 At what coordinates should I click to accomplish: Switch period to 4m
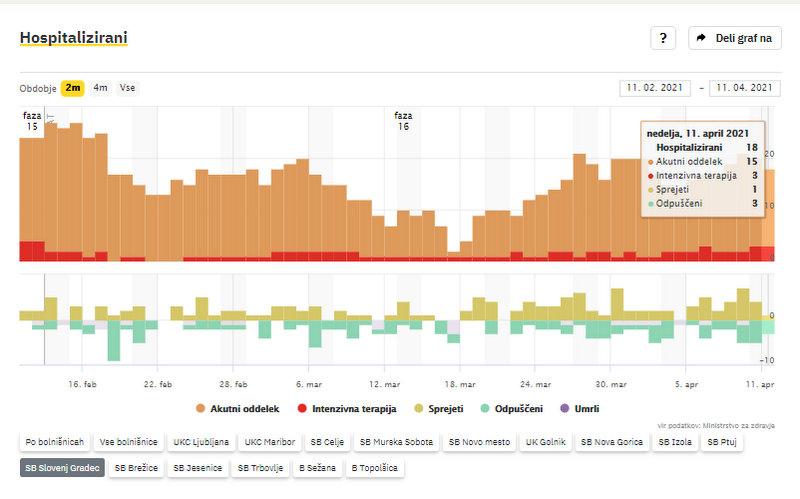[x=100, y=88]
